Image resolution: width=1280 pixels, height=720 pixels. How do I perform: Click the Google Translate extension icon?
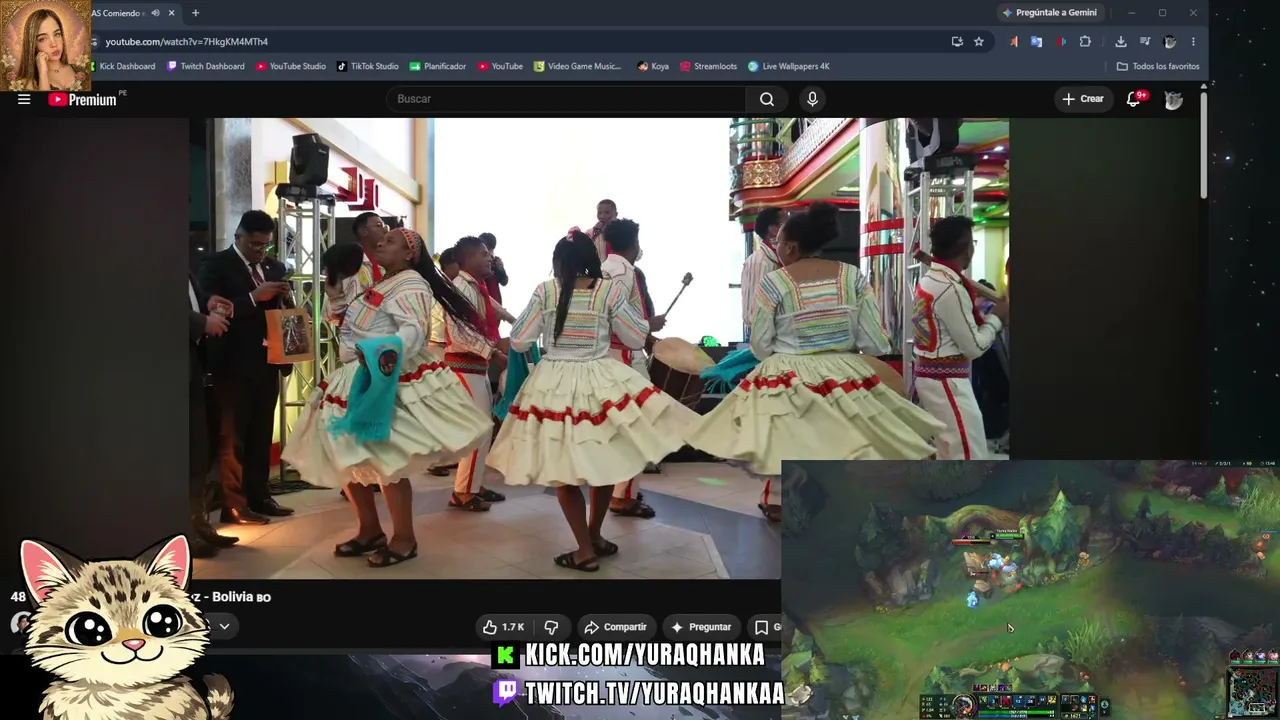(x=1037, y=42)
